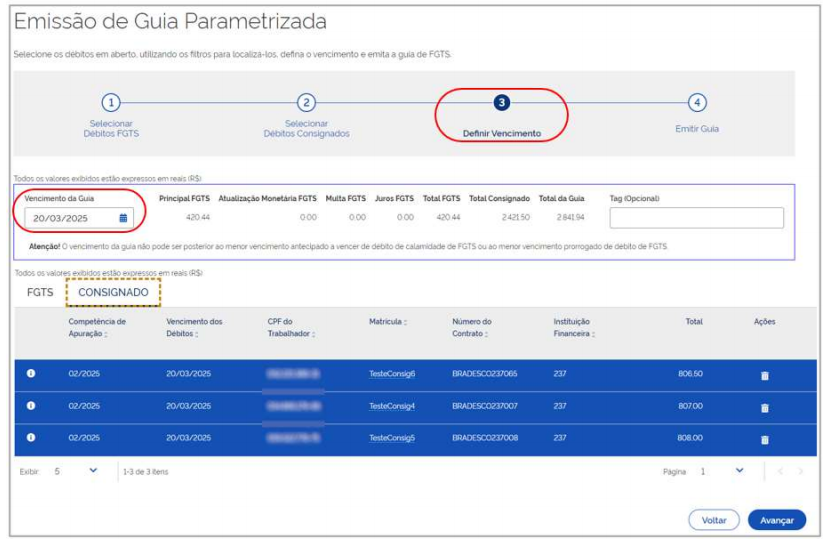
Task: Open the Página number dropdown
Action: click(739, 470)
